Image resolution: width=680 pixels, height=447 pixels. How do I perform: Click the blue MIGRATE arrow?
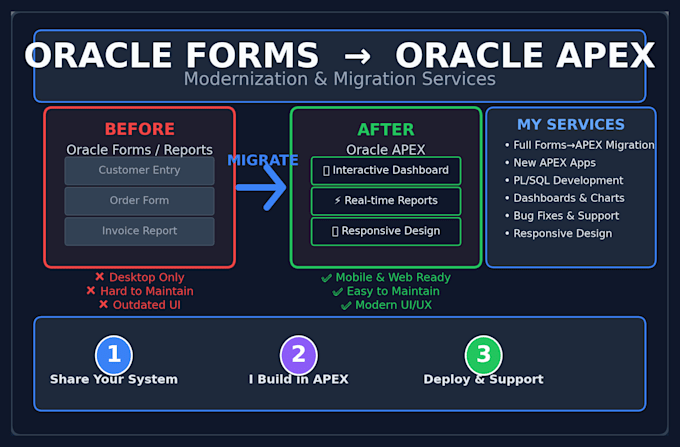tap(261, 188)
